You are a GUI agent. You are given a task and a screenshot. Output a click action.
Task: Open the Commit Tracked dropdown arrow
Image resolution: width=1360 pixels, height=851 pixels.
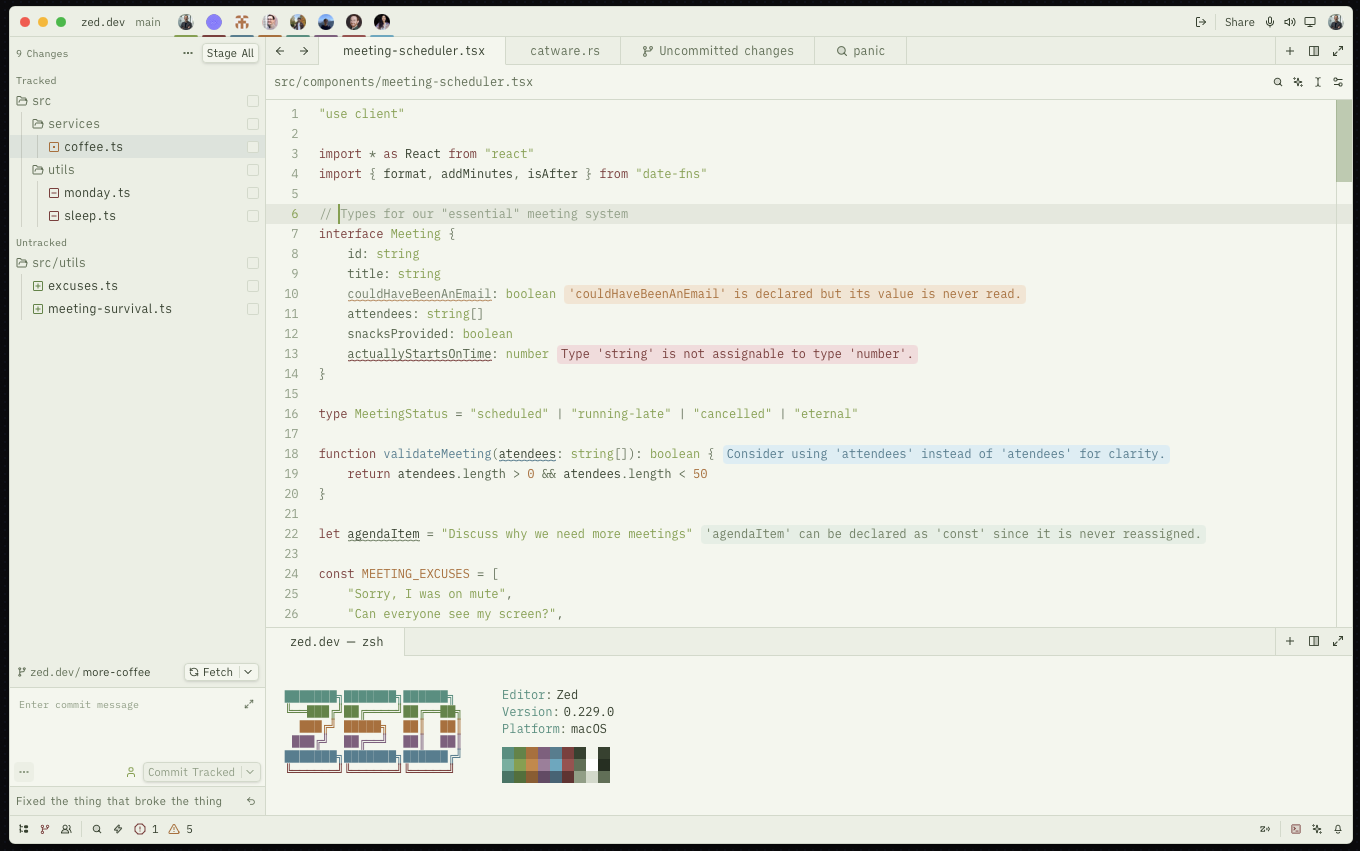[x=250, y=772]
